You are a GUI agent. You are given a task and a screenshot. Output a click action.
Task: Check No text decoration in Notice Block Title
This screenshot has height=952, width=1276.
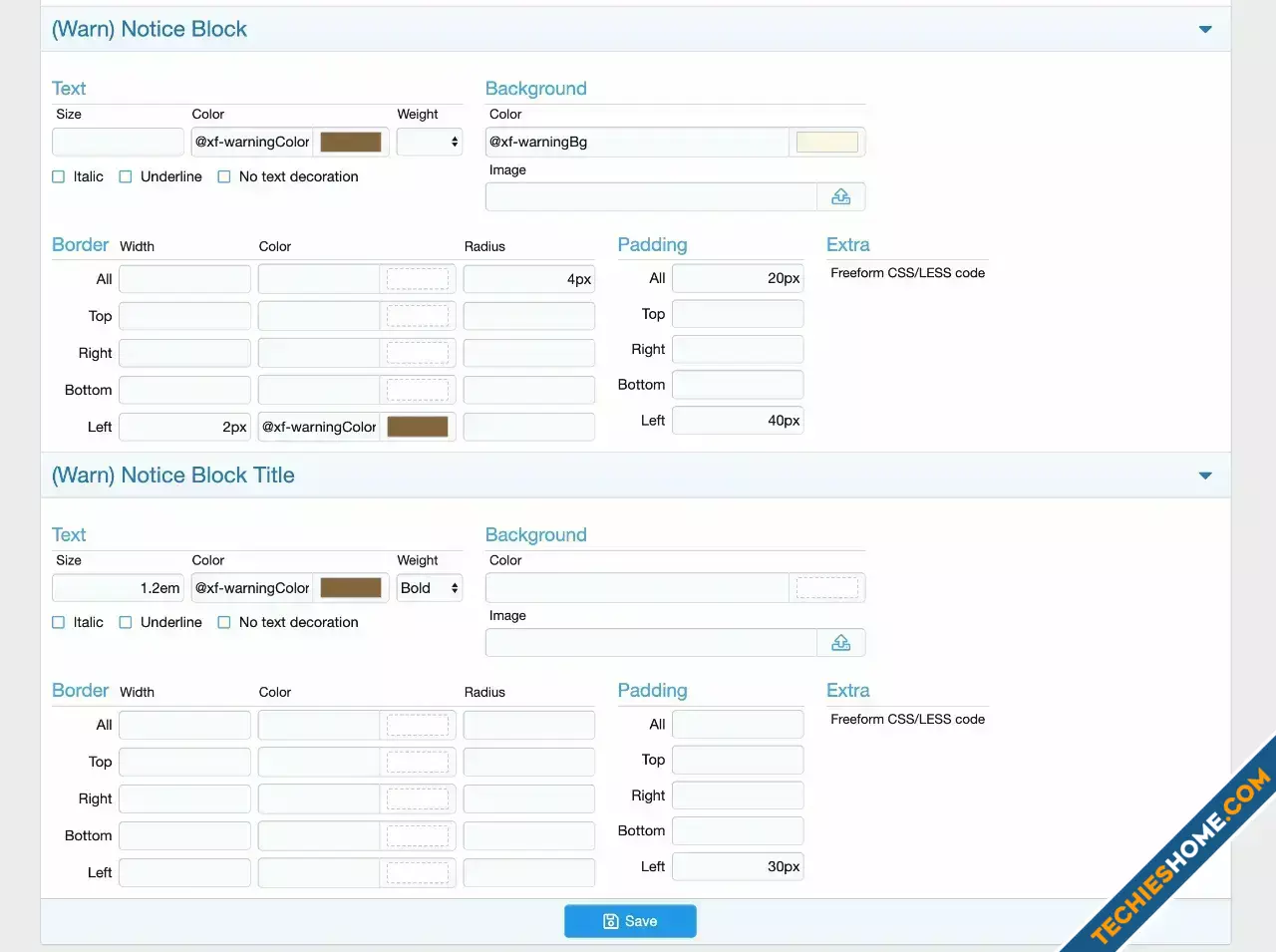click(x=224, y=622)
